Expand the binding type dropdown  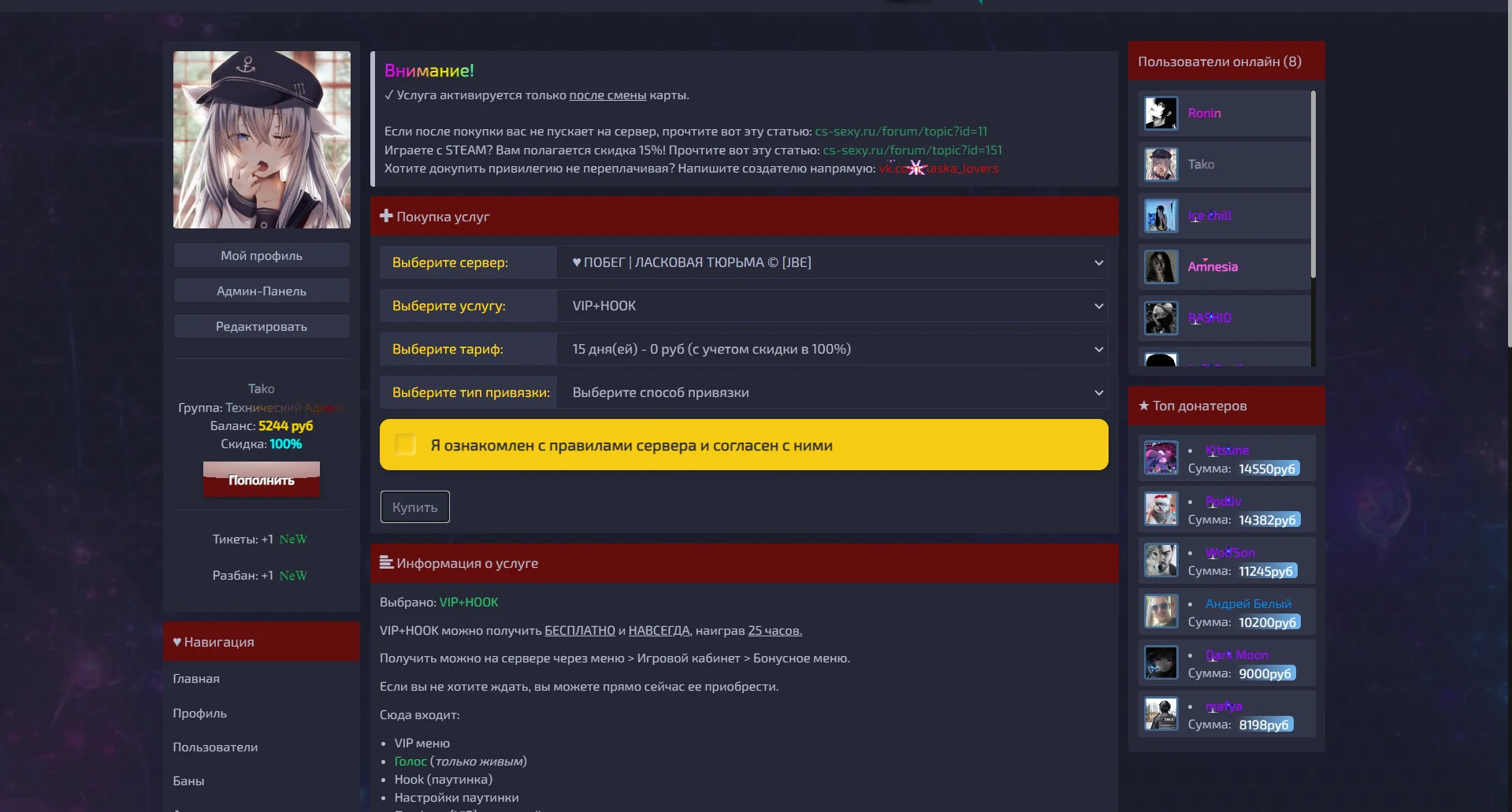coord(831,392)
